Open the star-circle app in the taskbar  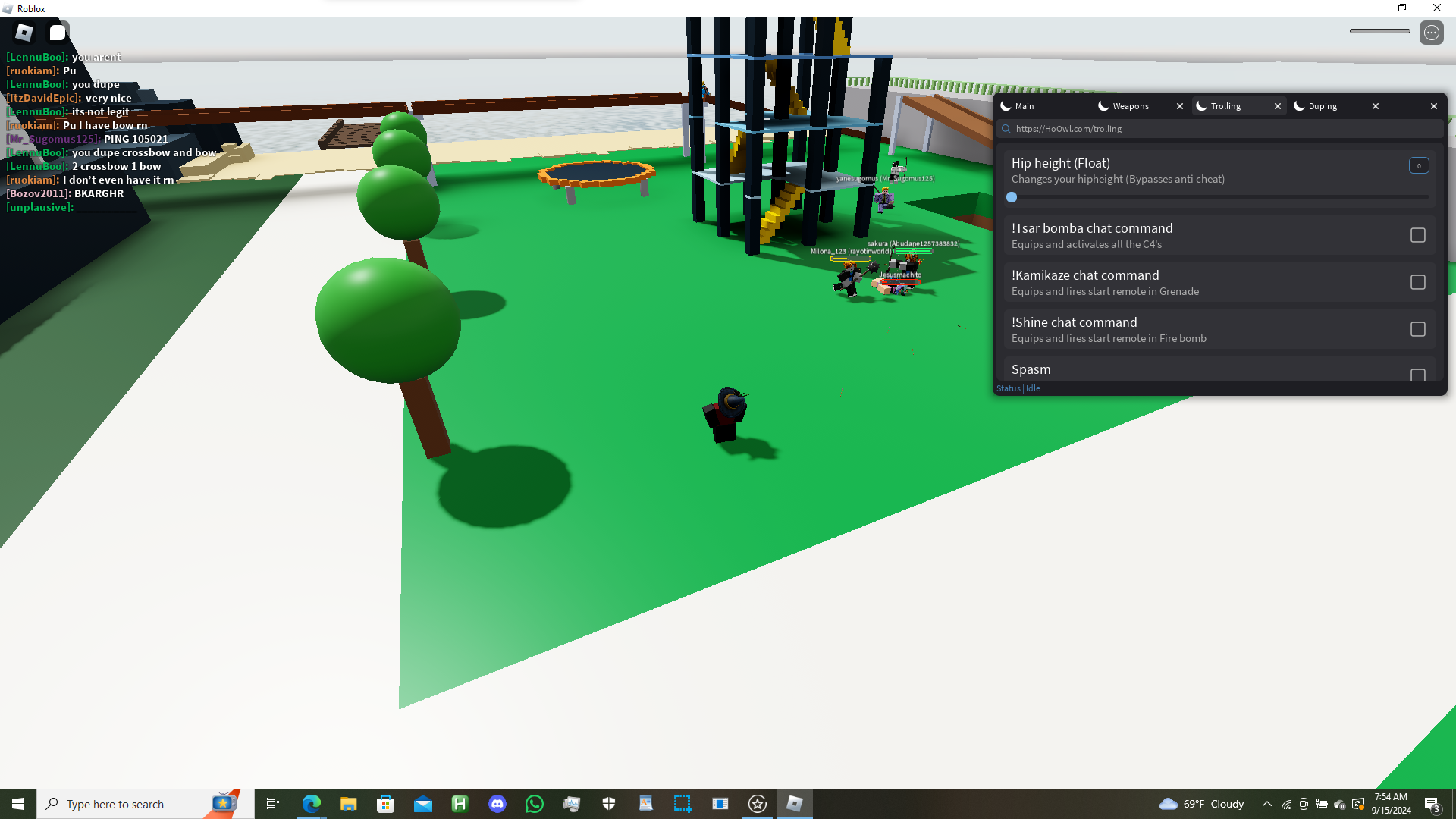click(757, 804)
